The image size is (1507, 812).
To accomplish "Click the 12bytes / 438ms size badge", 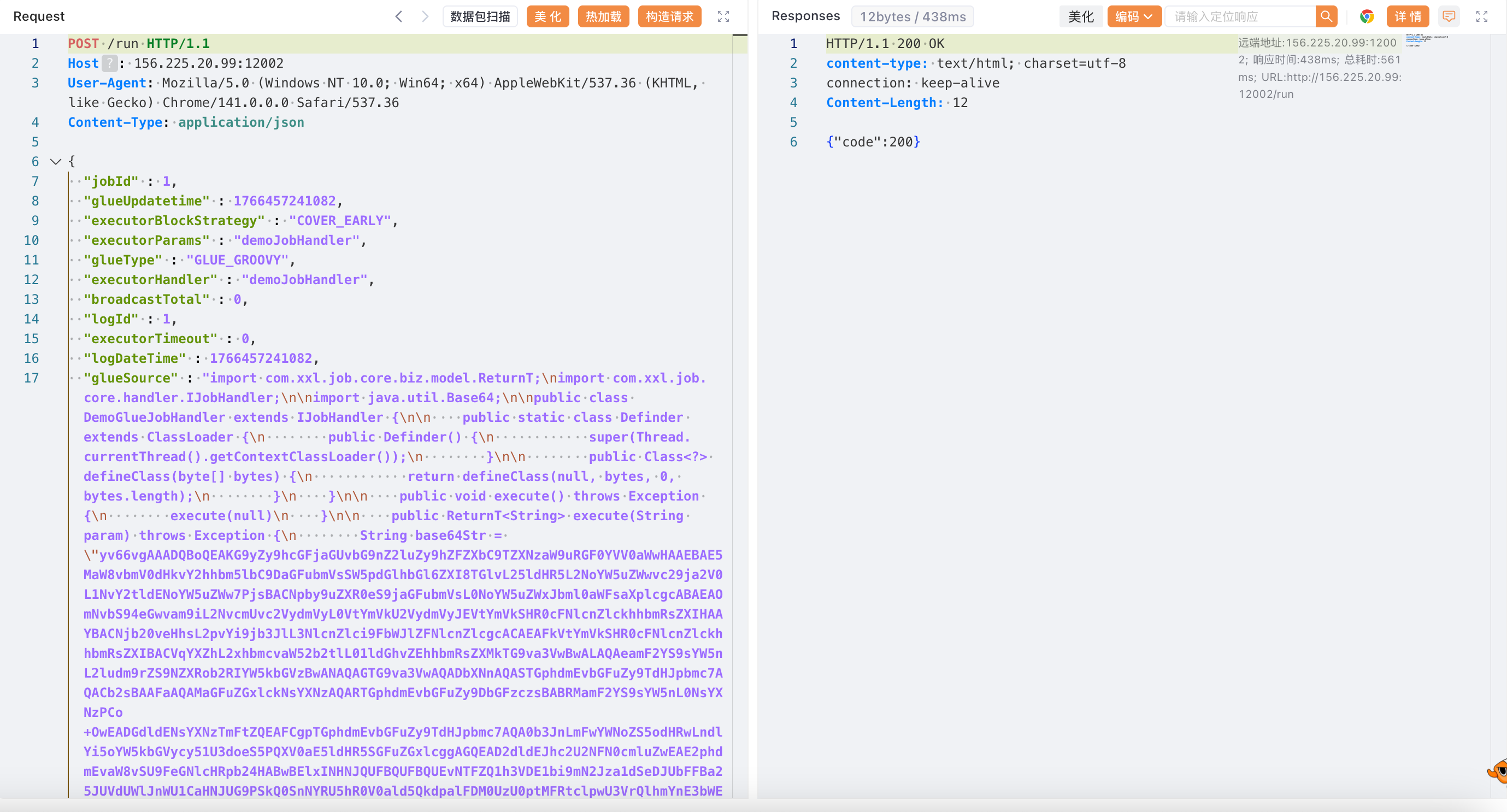I will pyautogui.click(x=912, y=16).
